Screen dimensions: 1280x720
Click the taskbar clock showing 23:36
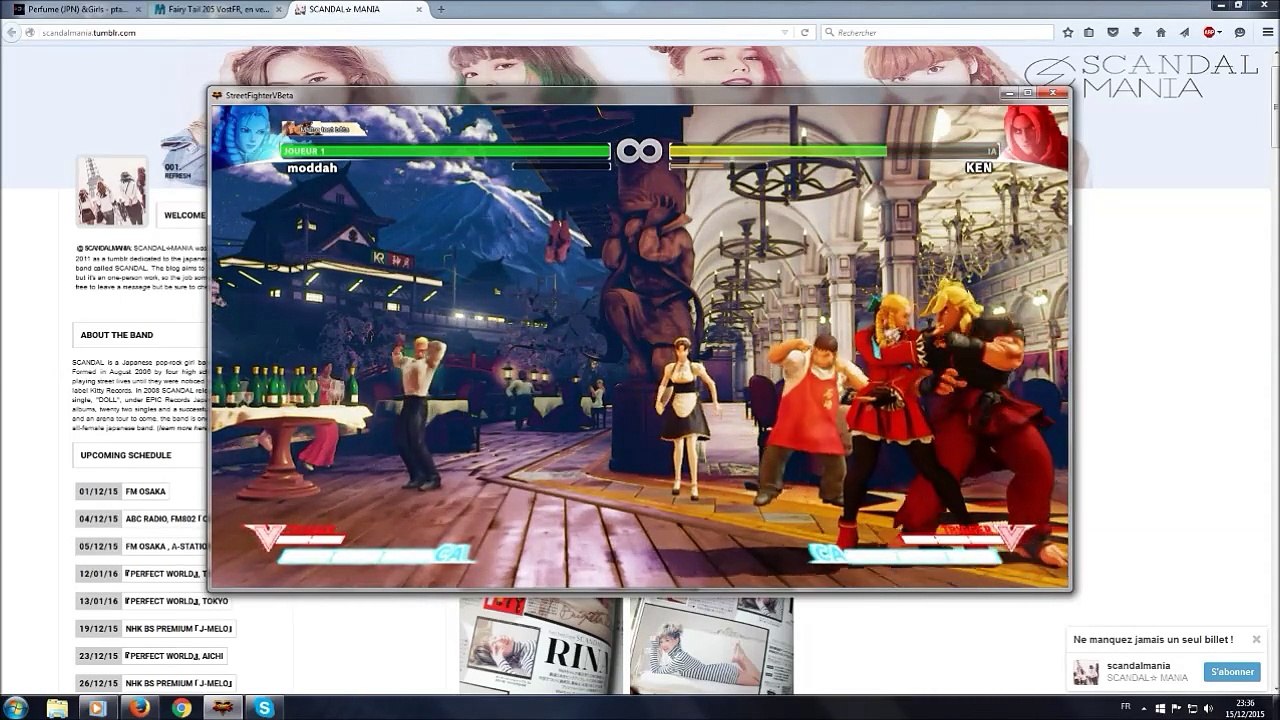[1244, 708]
